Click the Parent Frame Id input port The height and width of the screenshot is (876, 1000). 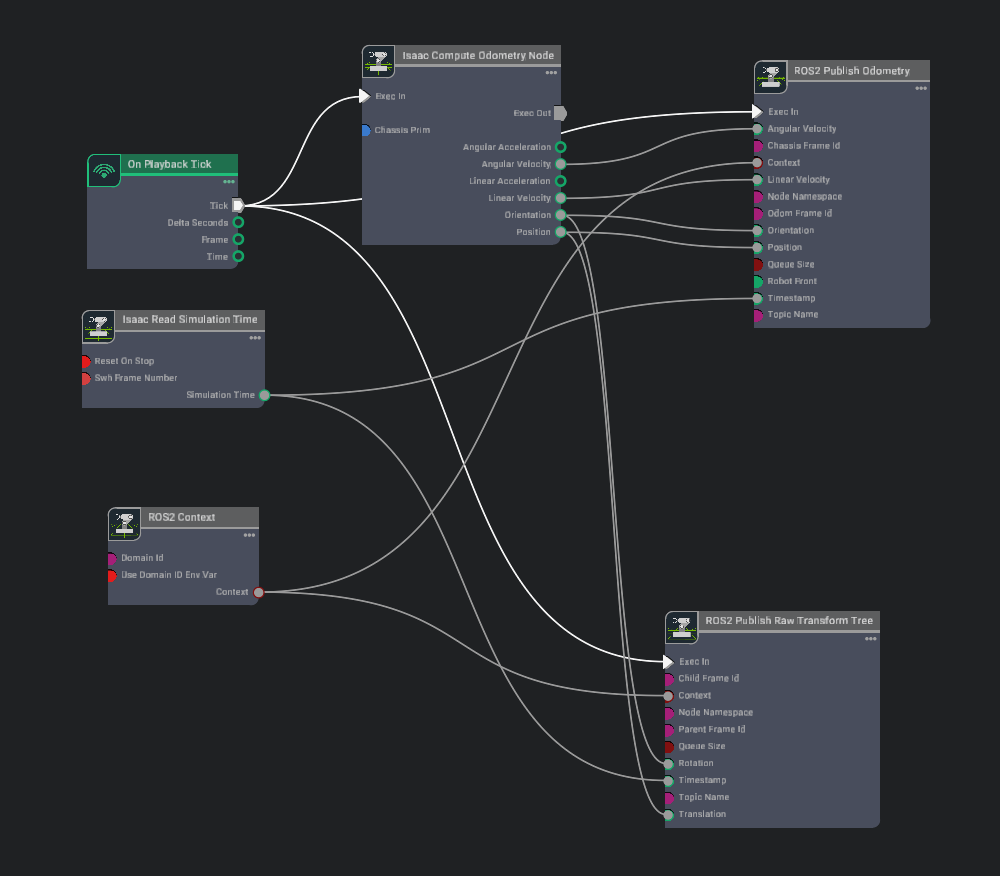669,730
